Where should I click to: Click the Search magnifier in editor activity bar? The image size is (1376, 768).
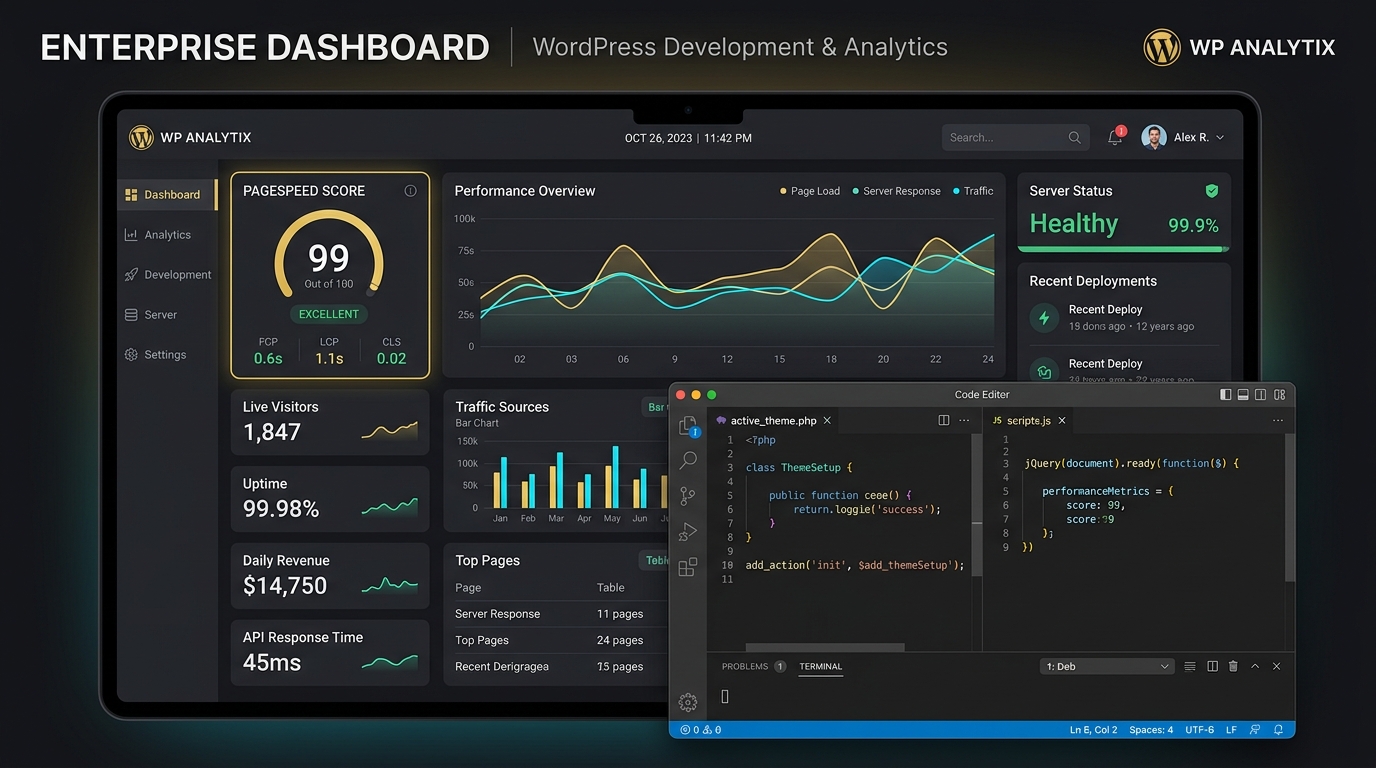(x=688, y=460)
